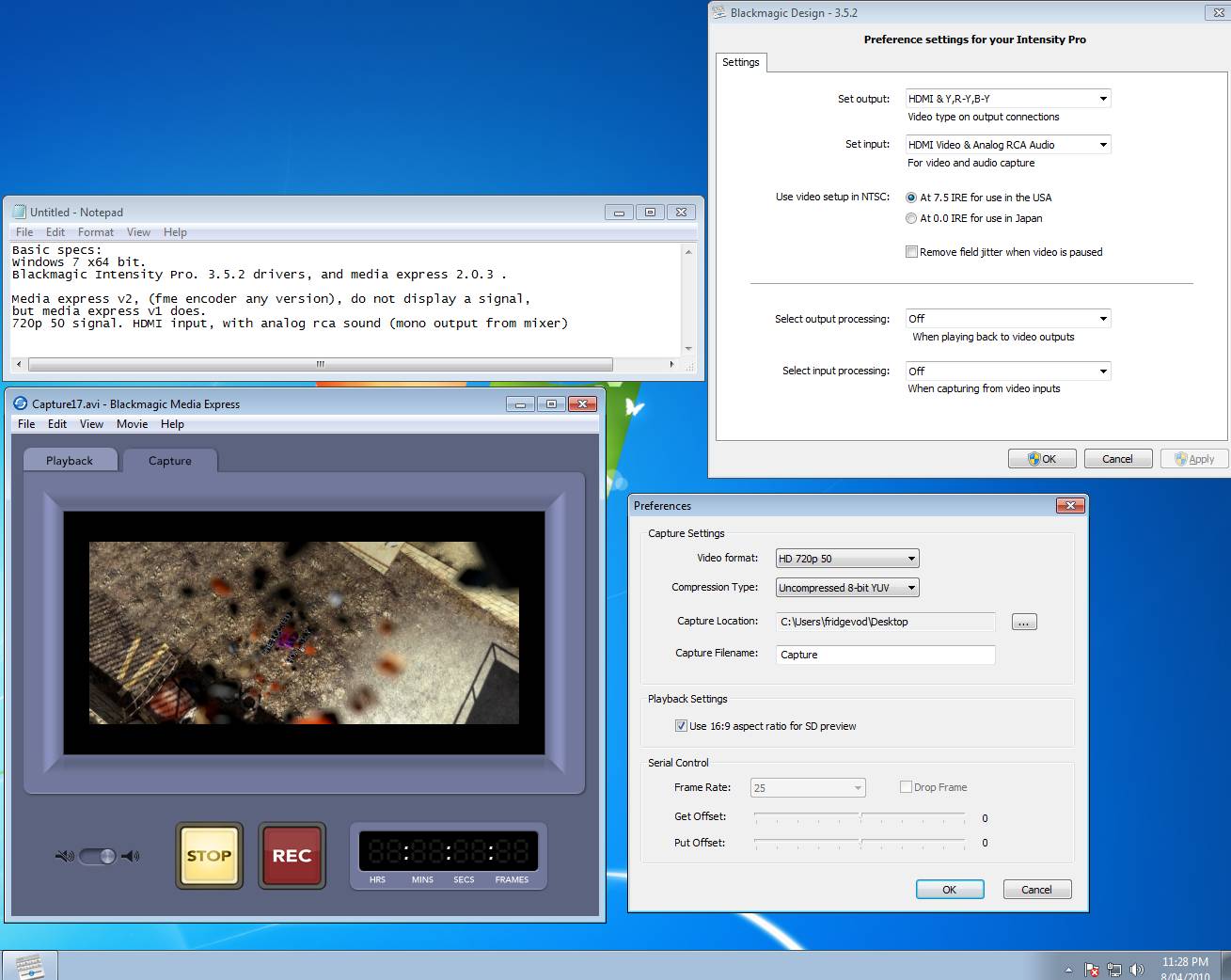Select 'At 0.0 IRE for use in Japan'
The height and width of the screenshot is (980, 1231).
[x=911, y=218]
